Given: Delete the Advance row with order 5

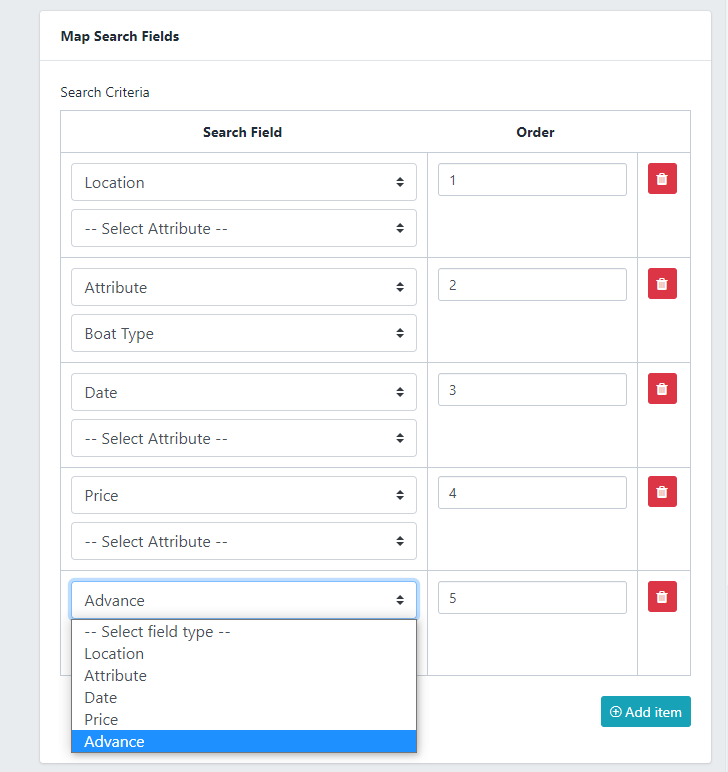Looking at the screenshot, I should click(662, 597).
